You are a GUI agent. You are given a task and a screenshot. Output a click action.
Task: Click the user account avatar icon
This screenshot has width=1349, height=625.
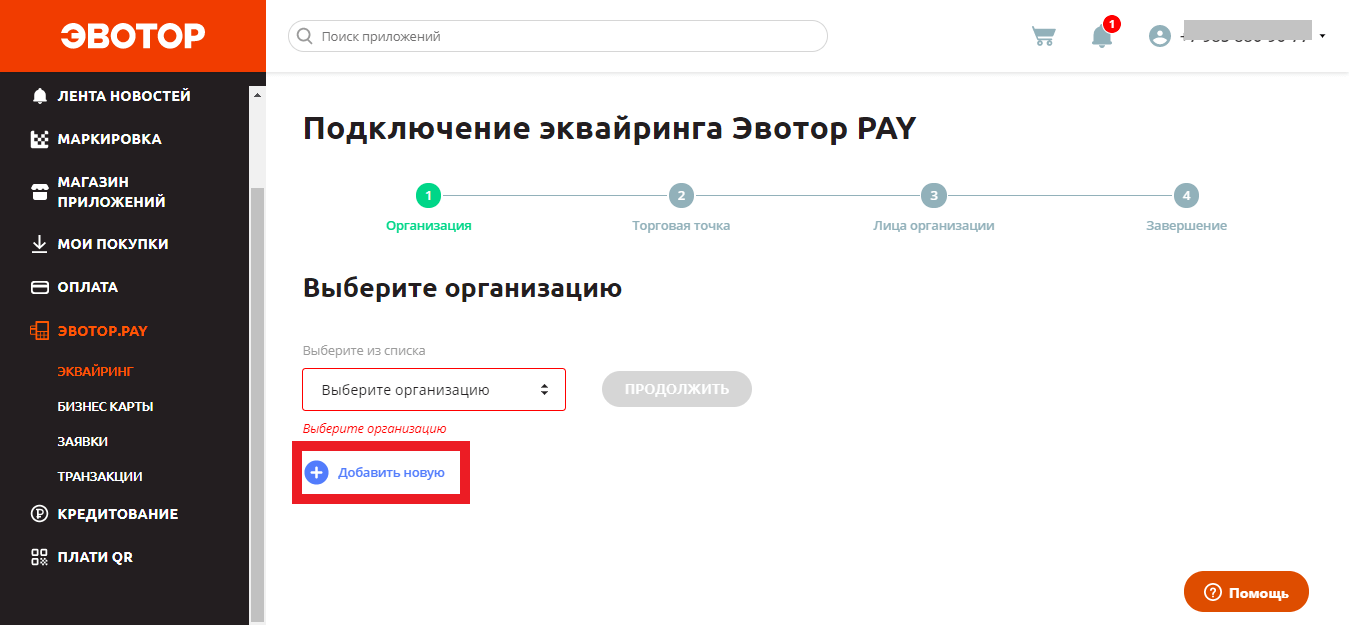coord(1160,36)
